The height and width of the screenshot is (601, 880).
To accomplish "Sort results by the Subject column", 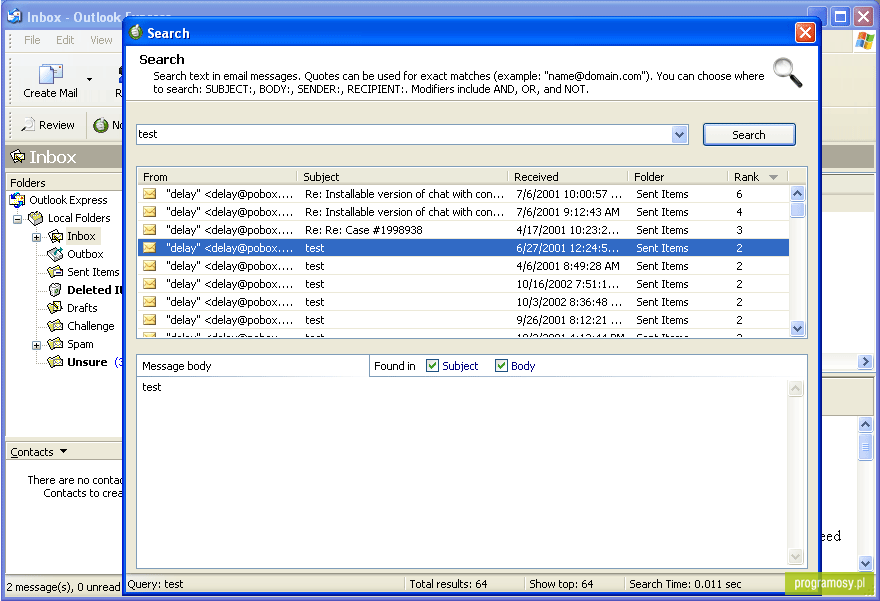I will (x=402, y=177).
